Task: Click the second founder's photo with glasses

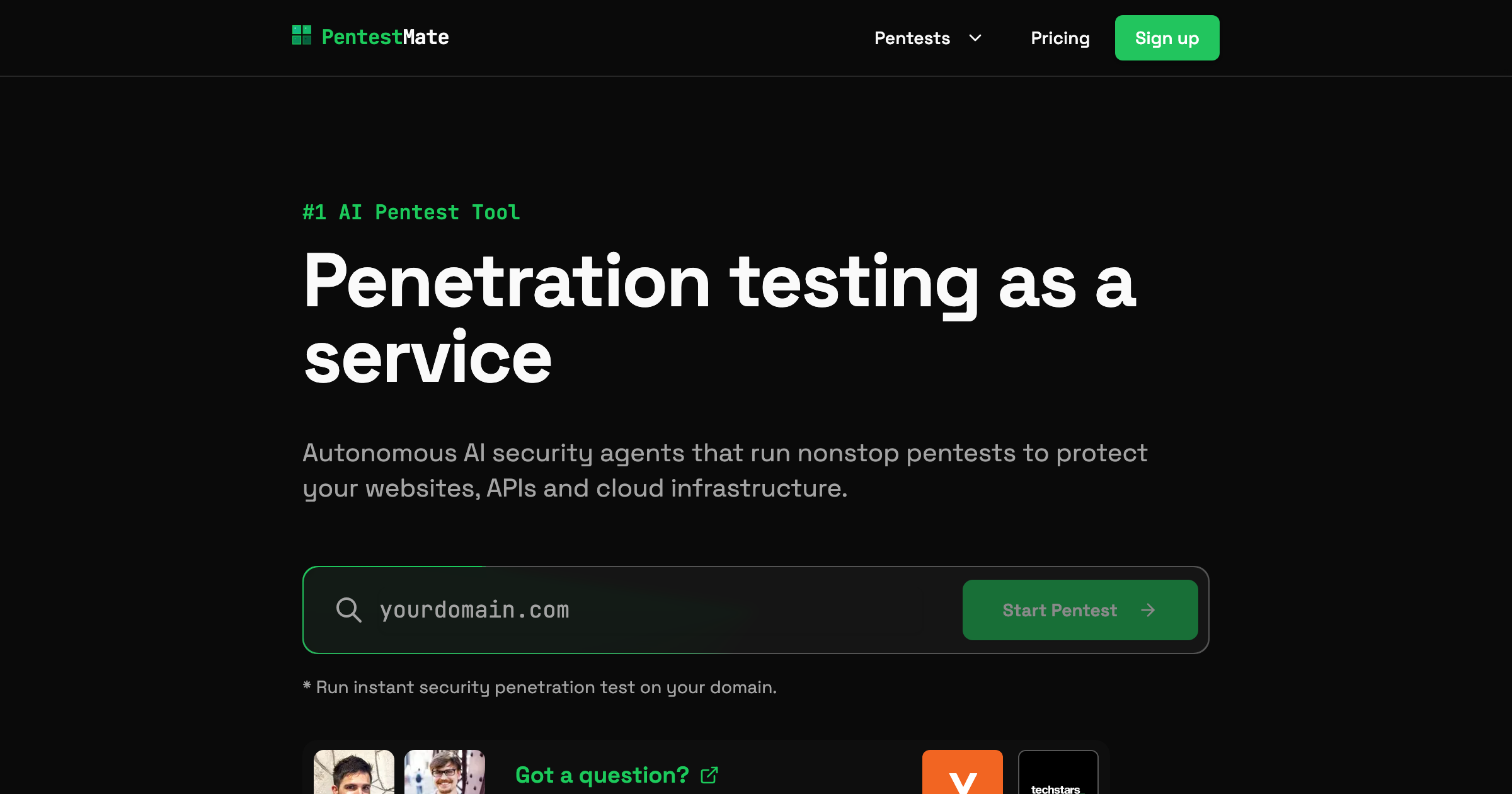Action: [x=444, y=775]
